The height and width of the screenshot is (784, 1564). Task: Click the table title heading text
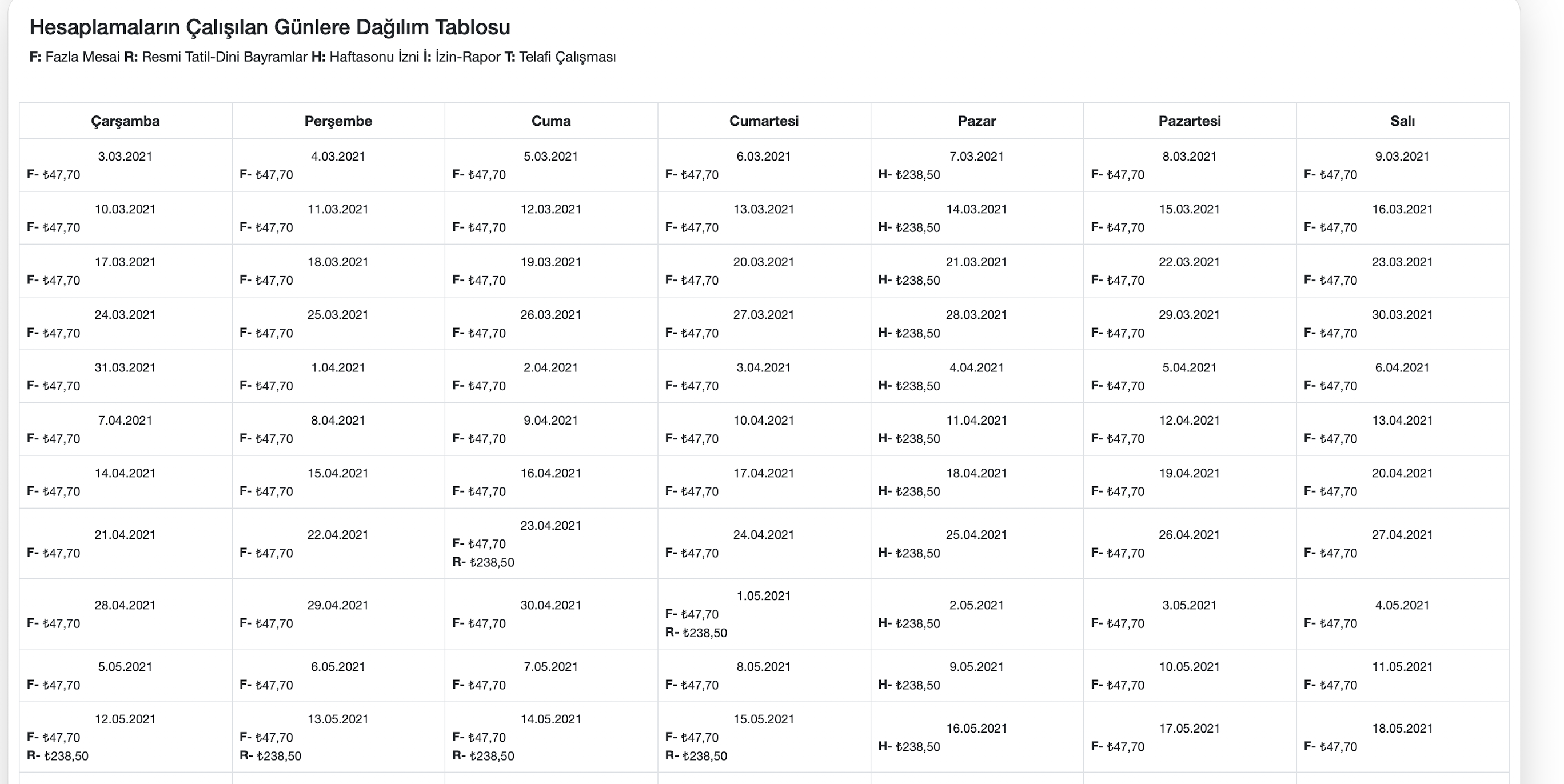[x=270, y=27]
